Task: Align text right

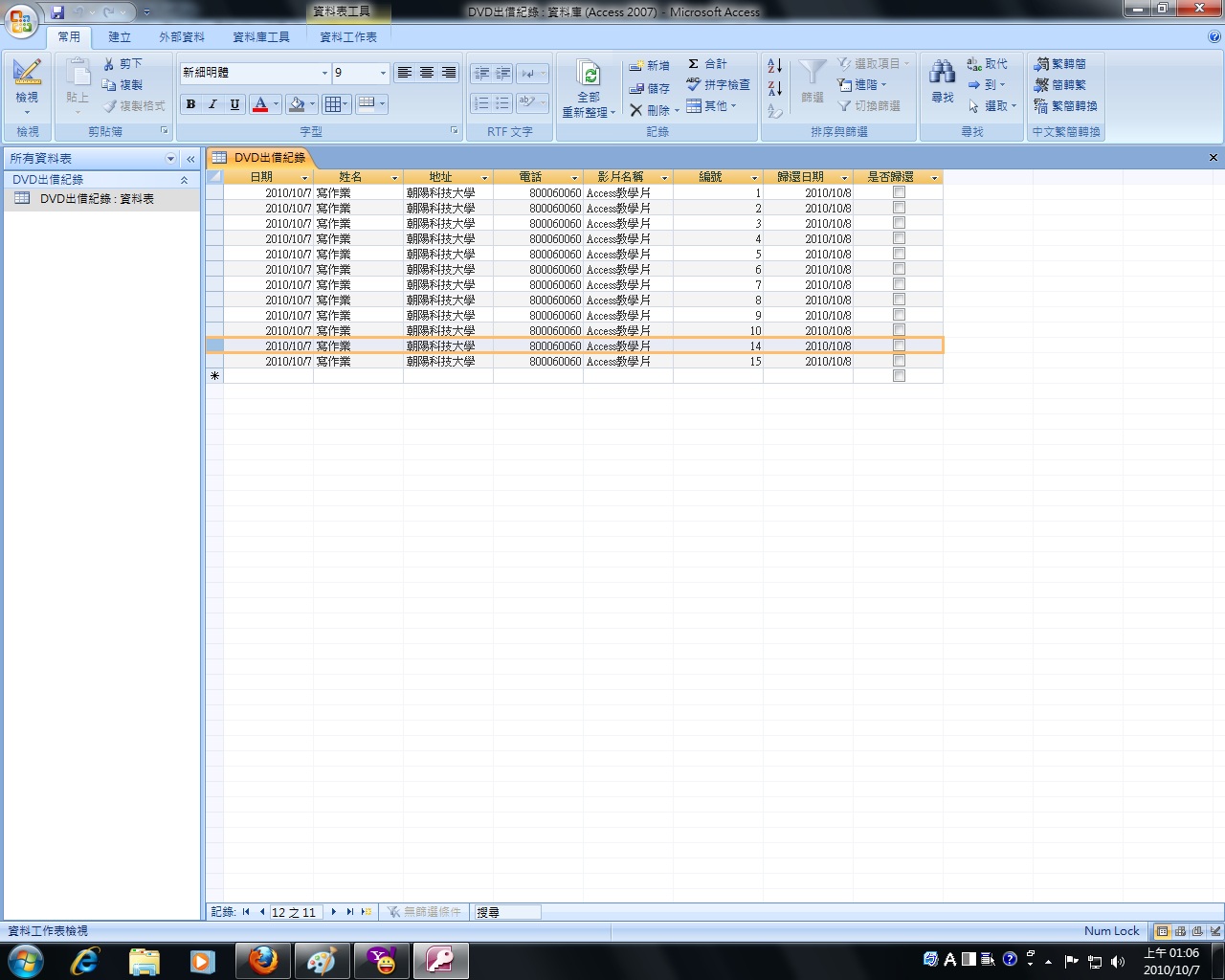Action: pos(448,73)
